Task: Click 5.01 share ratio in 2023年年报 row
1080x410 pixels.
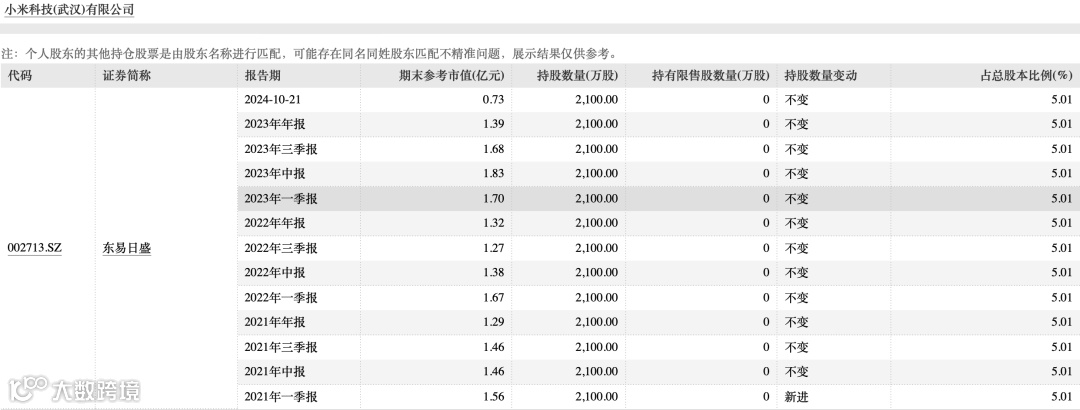Action: (x=1061, y=125)
